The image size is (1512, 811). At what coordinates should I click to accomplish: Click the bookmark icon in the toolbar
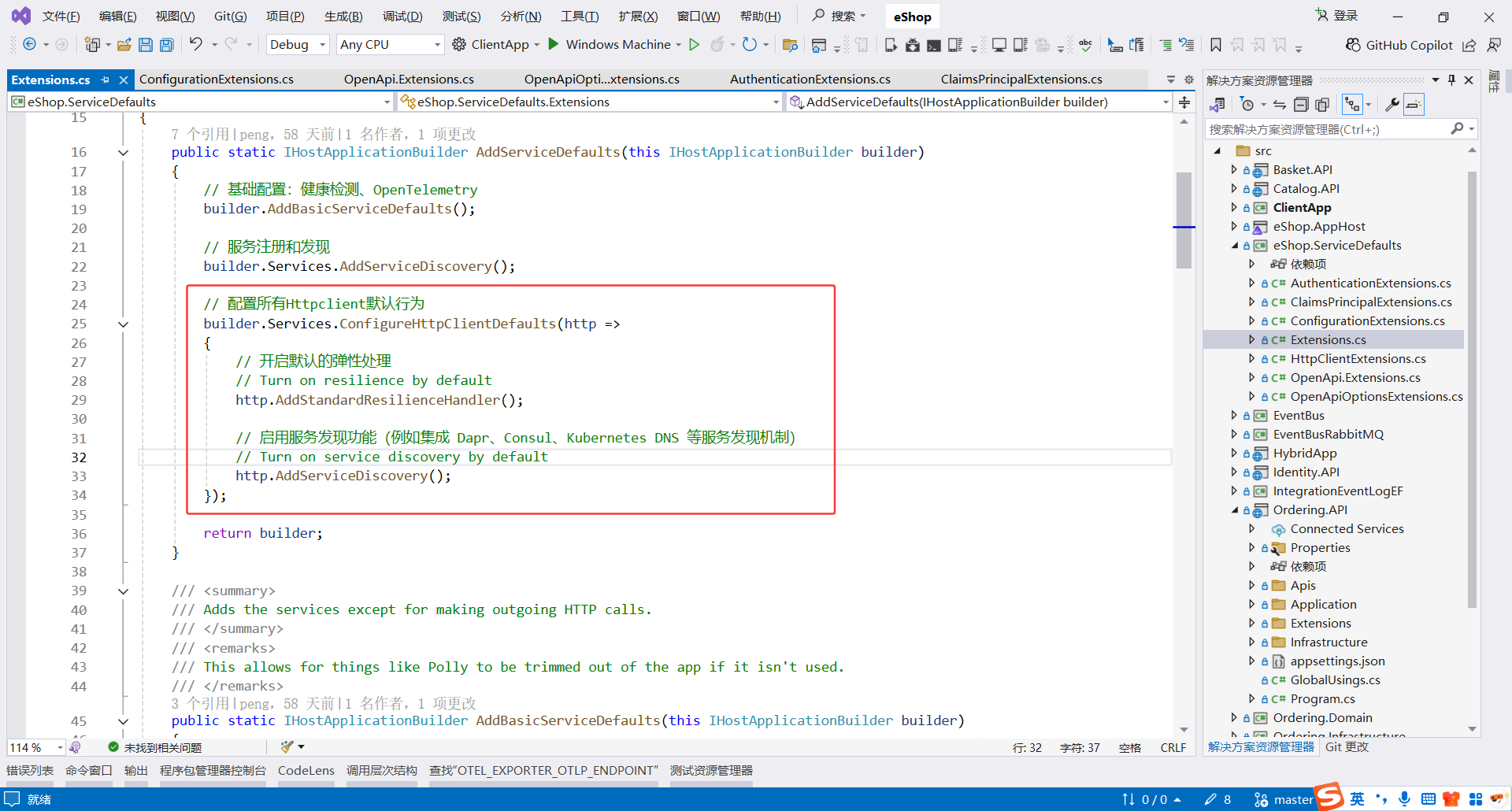pos(1216,45)
